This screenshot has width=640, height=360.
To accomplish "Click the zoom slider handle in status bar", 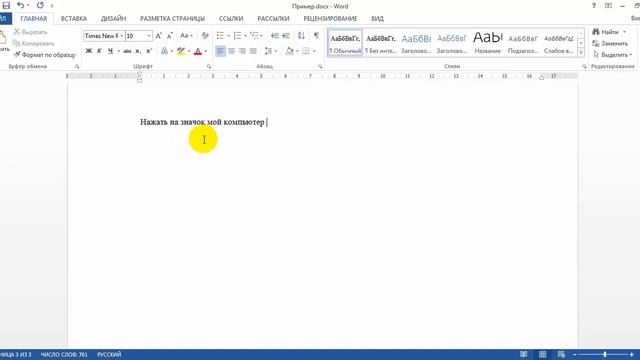I will (x=604, y=354).
